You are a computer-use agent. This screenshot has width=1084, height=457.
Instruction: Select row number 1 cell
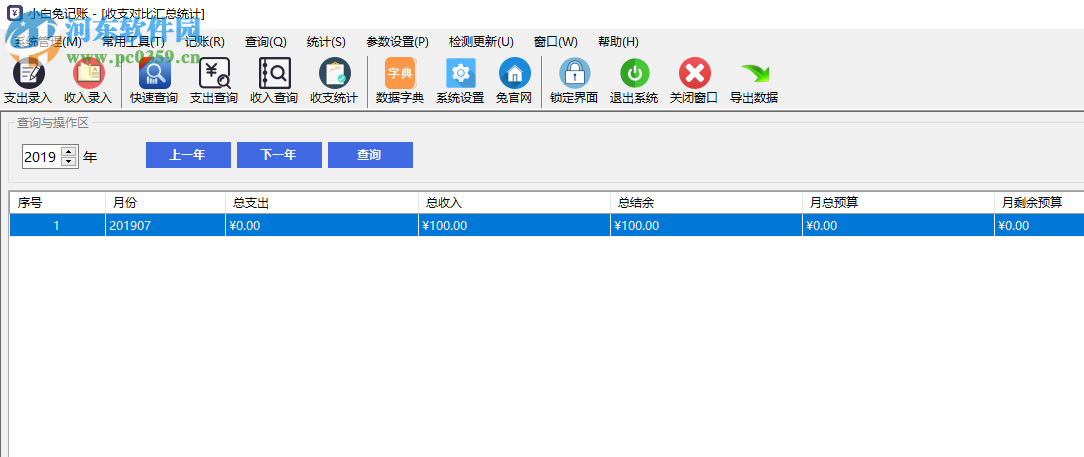57,225
